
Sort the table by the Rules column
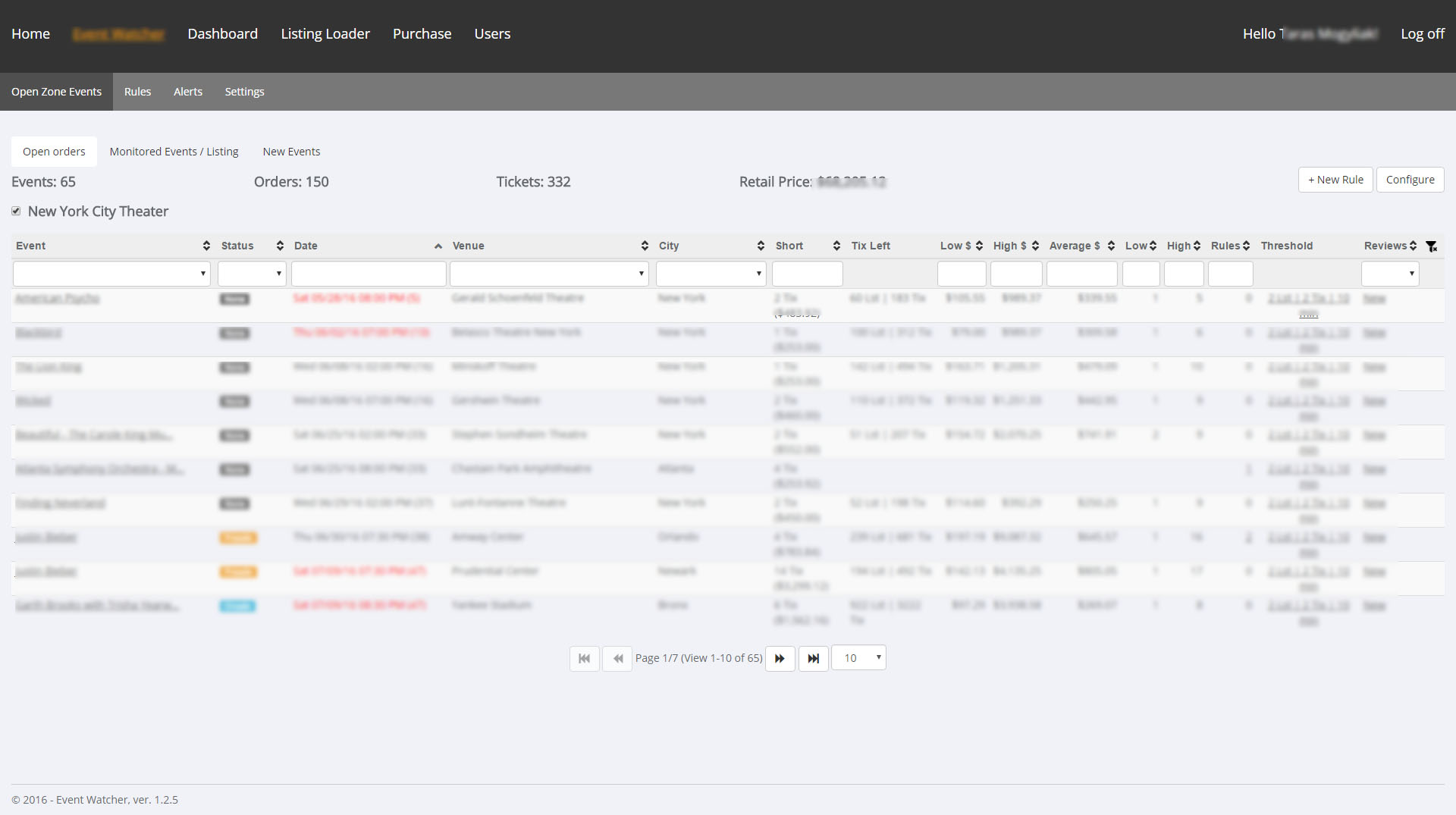(x=1248, y=246)
